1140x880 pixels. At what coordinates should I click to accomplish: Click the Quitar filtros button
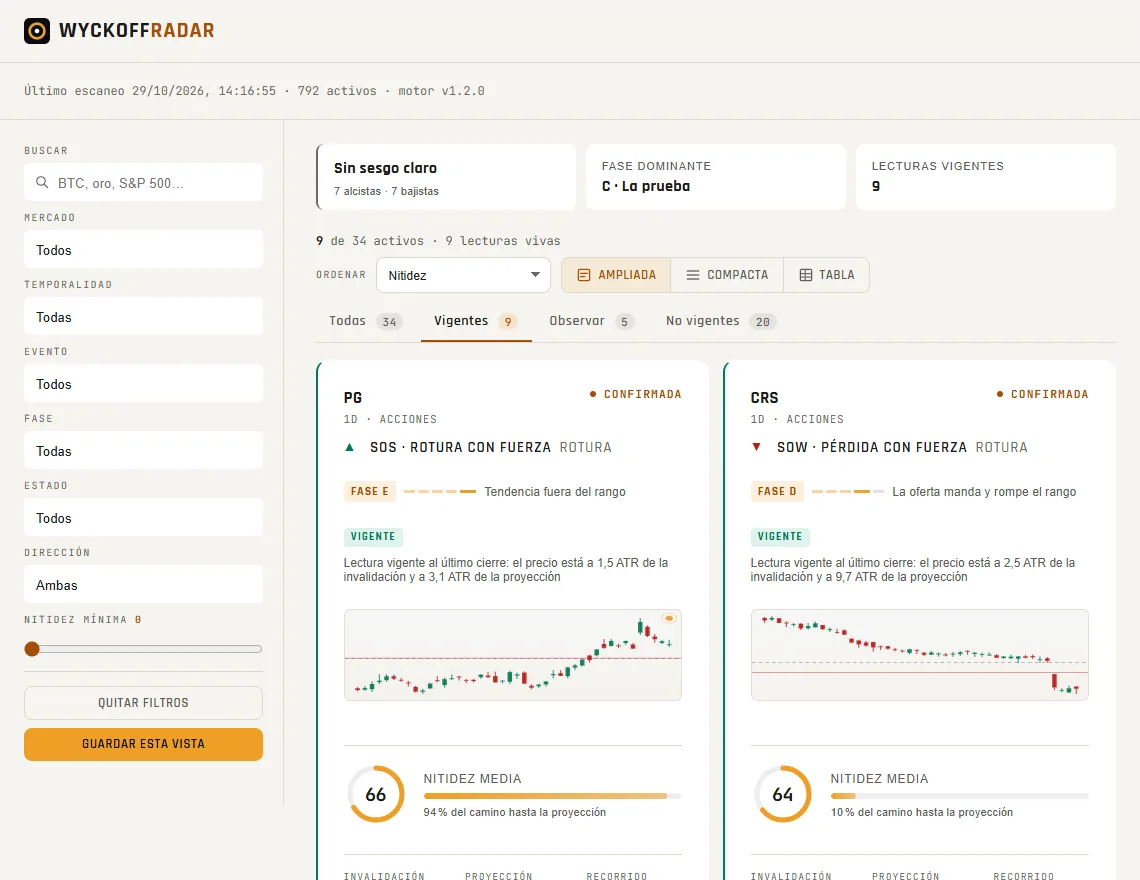point(143,703)
